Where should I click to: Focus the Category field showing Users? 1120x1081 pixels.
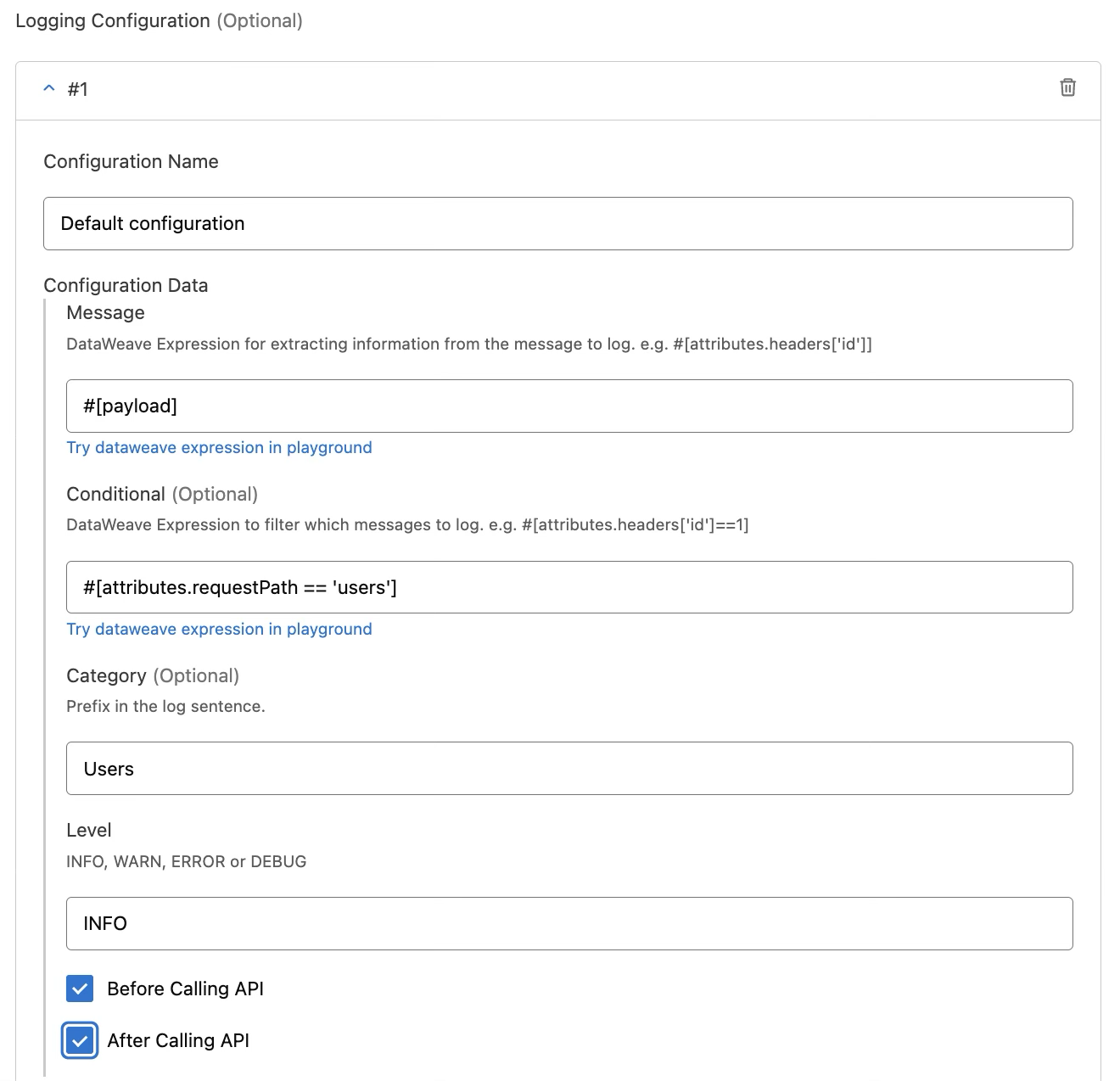[x=568, y=768]
